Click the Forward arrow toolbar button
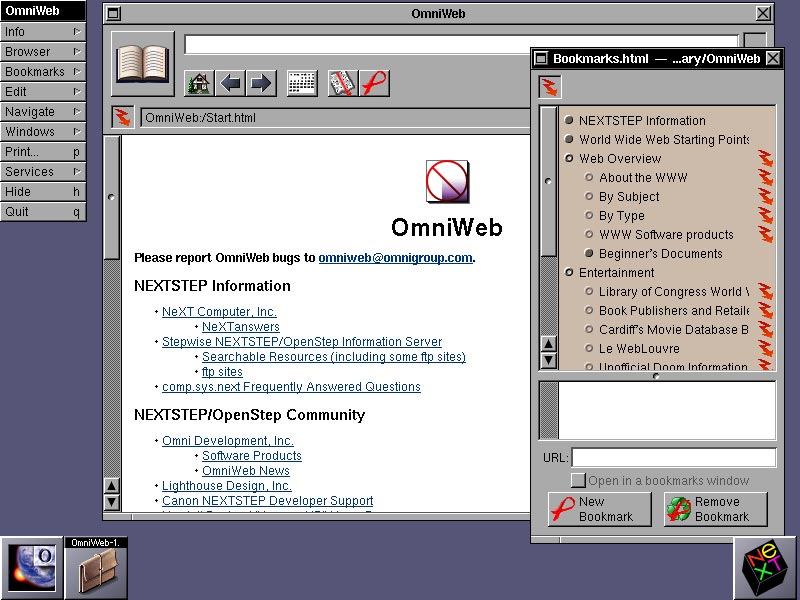The image size is (800, 600). pos(261,83)
